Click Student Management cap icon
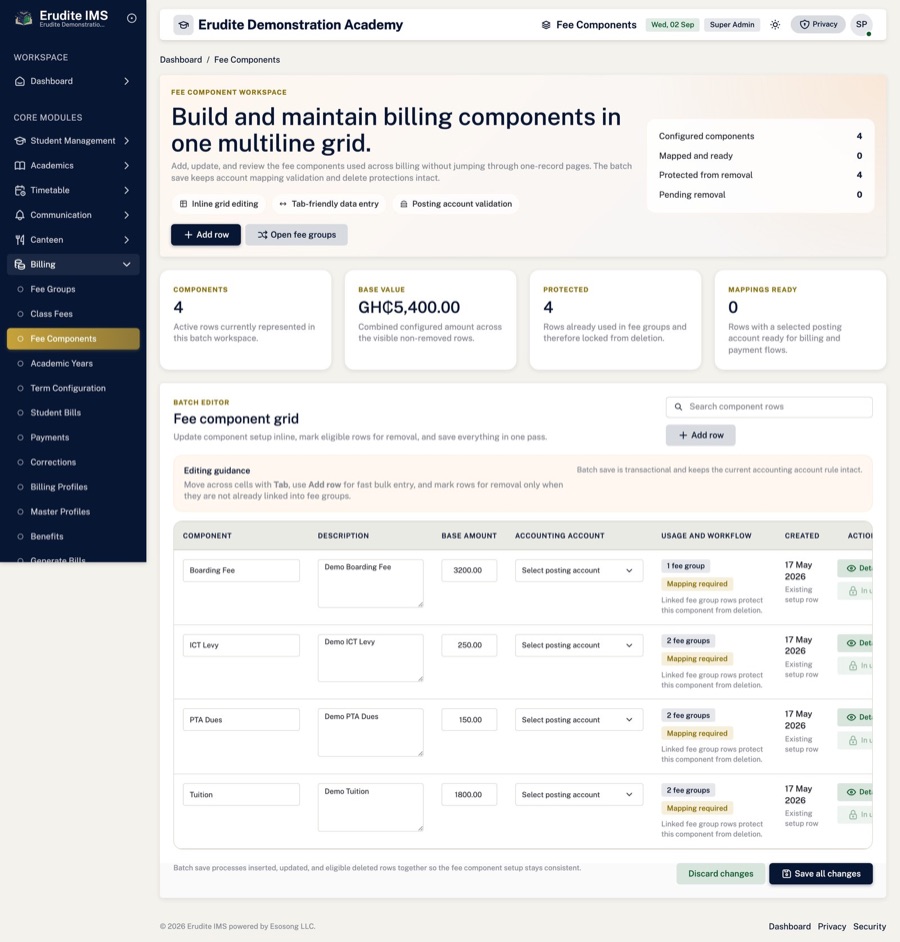The width and height of the screenshot is (900, 942). click(x=20, y=141)
